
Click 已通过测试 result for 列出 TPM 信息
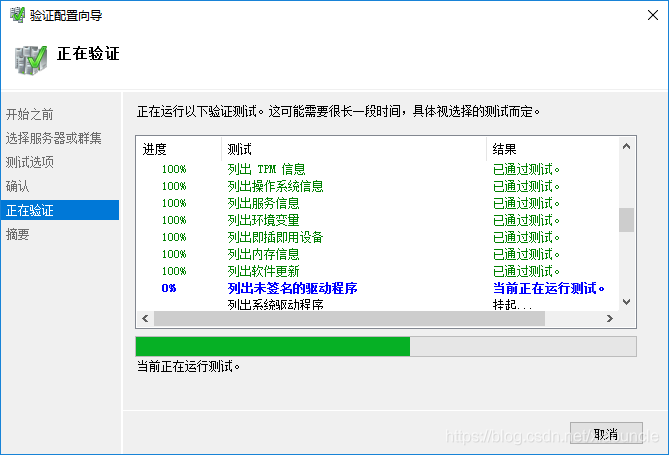click(526, 169)
